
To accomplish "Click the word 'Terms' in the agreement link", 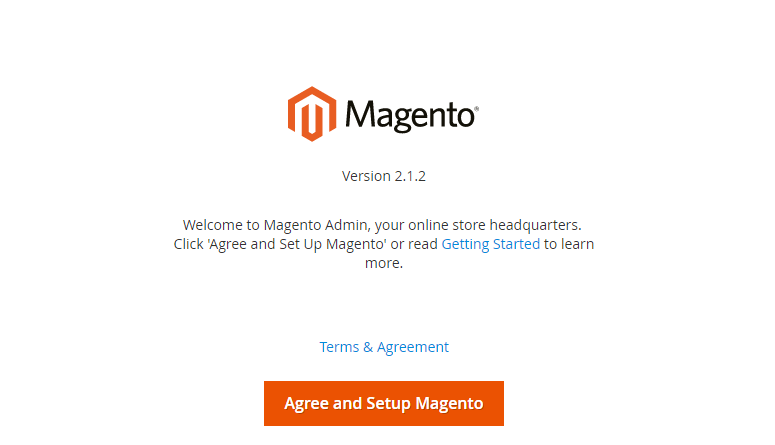I will coord(339,347).
